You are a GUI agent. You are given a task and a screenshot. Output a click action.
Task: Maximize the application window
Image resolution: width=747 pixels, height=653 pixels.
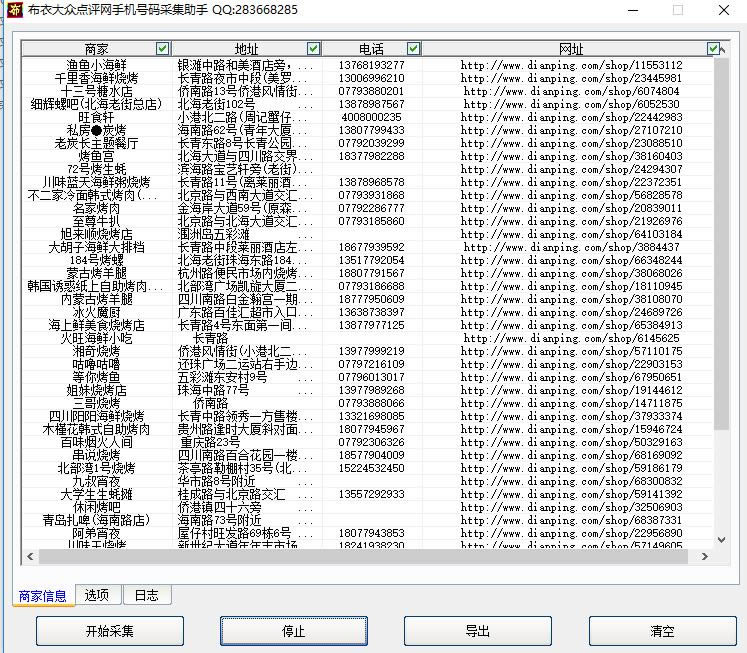coord(678,10)
